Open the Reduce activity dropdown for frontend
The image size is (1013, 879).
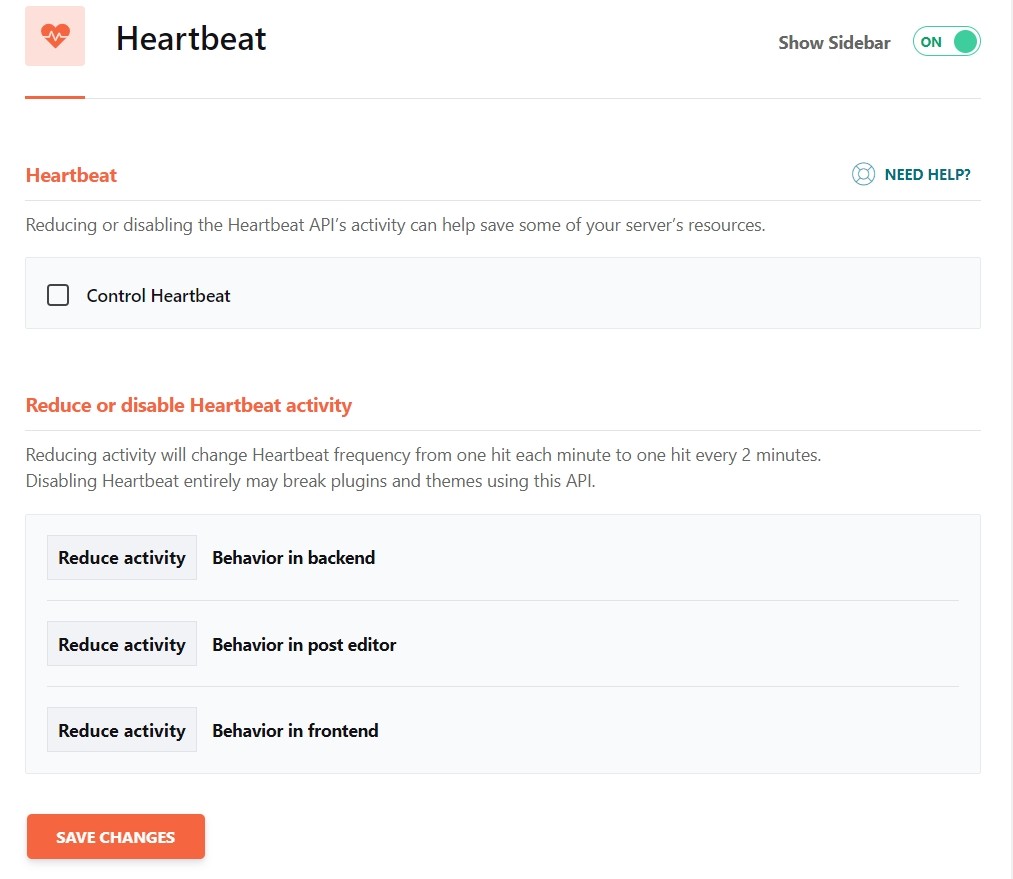tap(122, 731)
